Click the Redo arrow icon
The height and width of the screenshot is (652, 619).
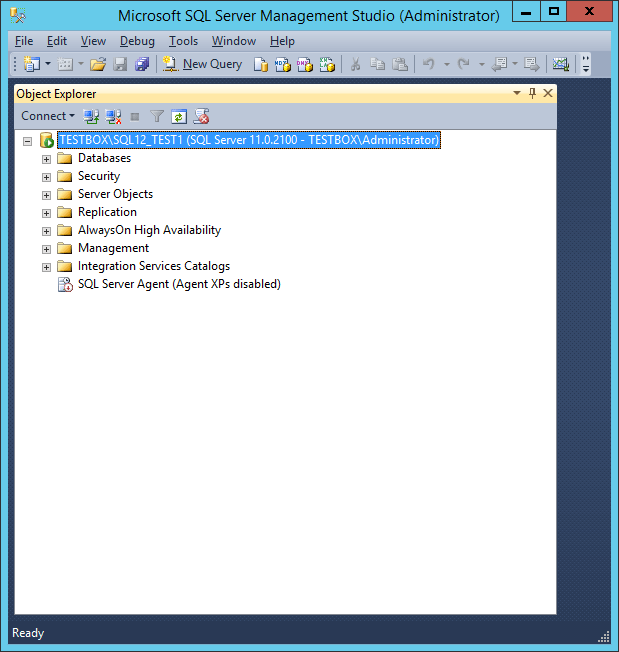(x=464, y=64)
